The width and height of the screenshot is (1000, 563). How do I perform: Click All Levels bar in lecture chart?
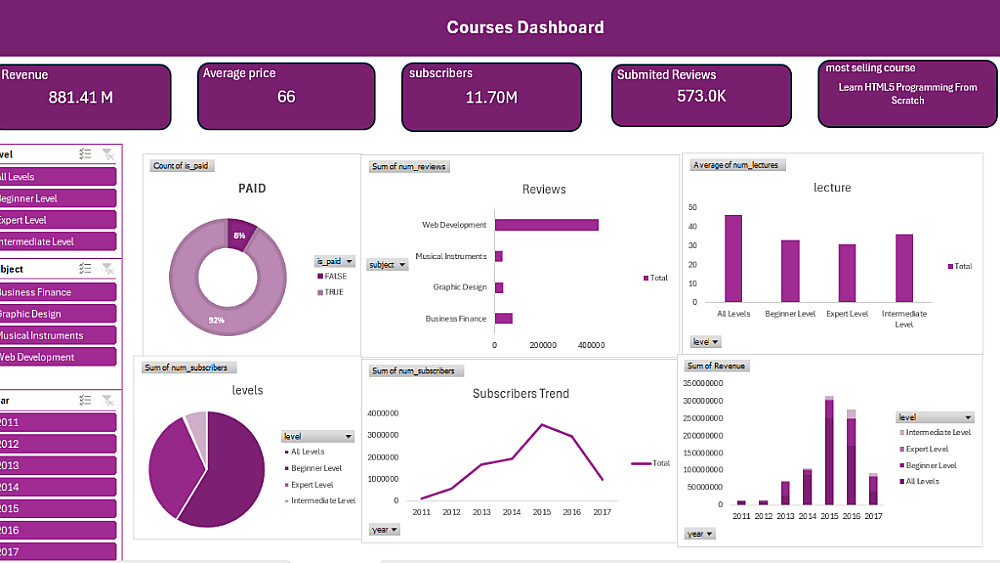pyautogui.click(x=733, y=258)
